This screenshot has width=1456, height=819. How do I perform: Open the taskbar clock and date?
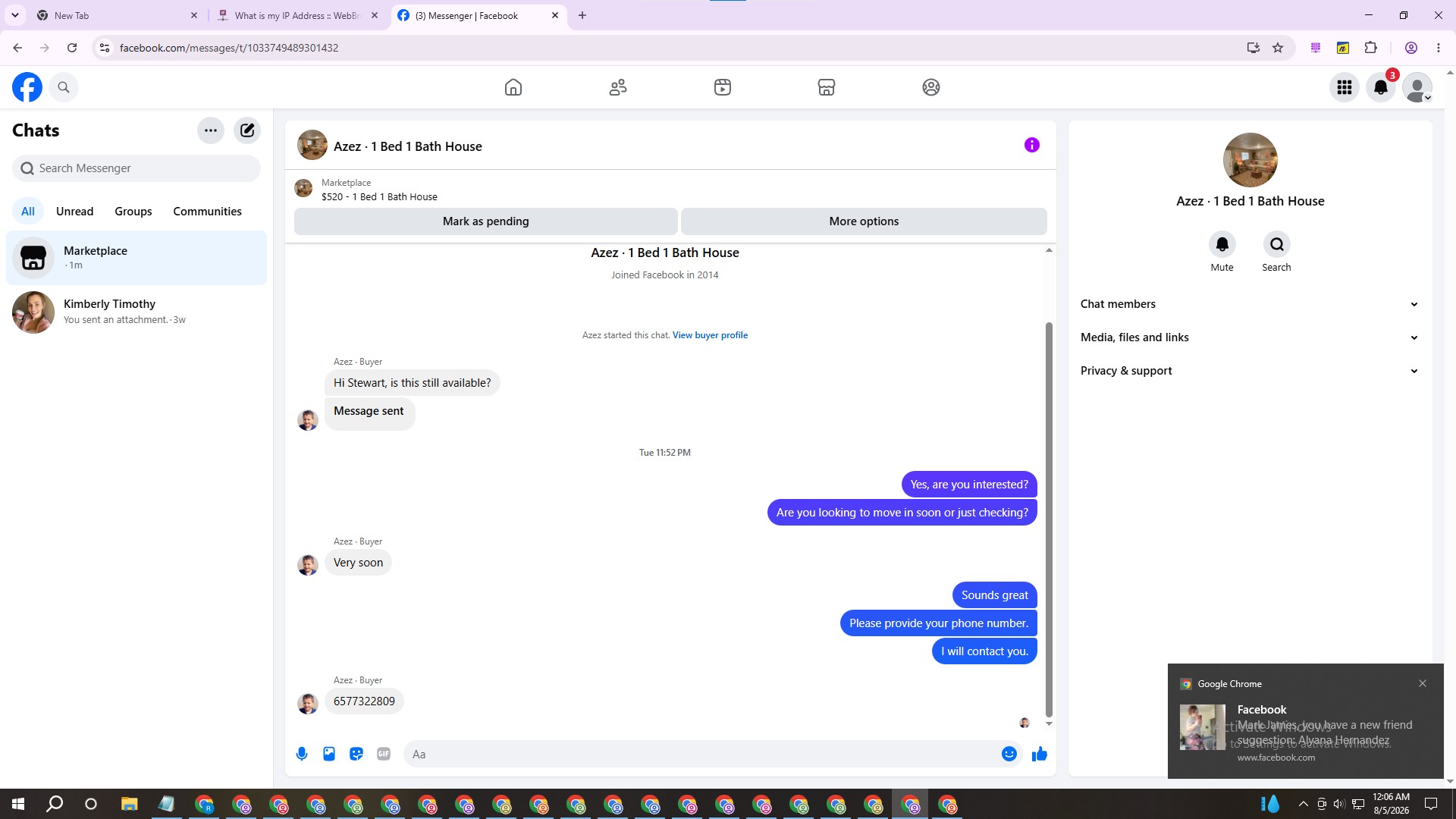tap(1392, 804)
